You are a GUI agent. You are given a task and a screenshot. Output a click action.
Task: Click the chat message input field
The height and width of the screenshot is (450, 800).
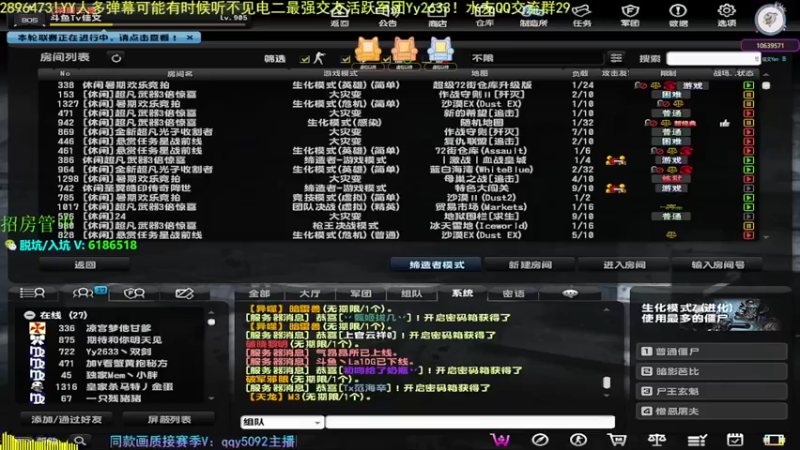click(470, 422)
